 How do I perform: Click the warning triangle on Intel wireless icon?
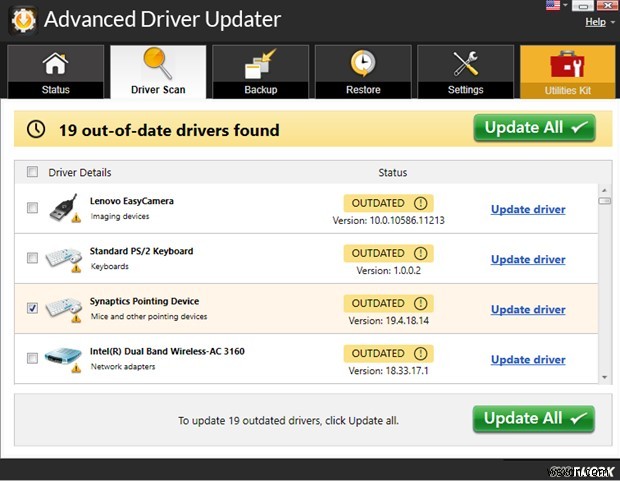click(x=76, y=369)
